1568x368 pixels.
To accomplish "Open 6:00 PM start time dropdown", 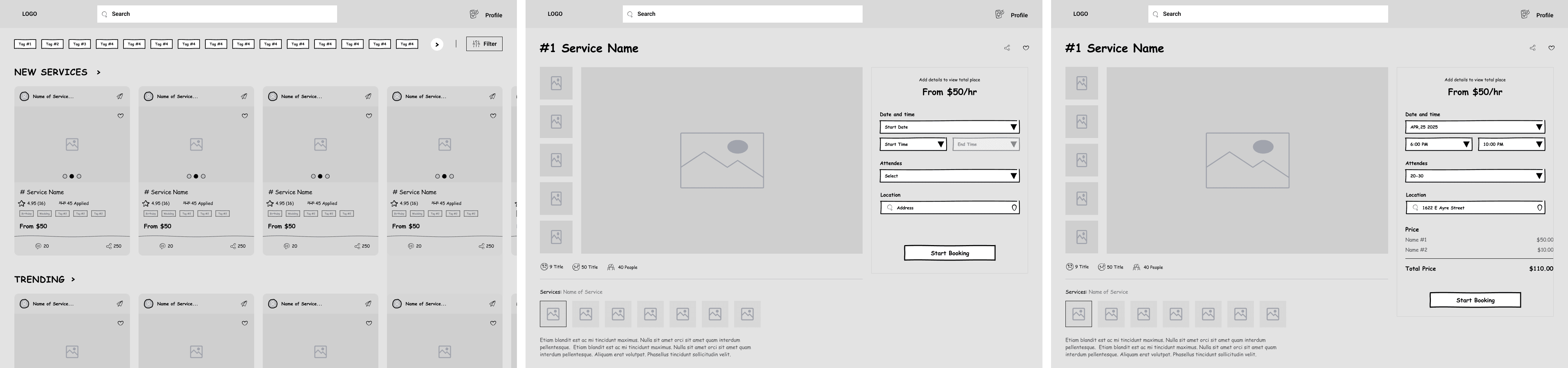I will point(1438,144).
